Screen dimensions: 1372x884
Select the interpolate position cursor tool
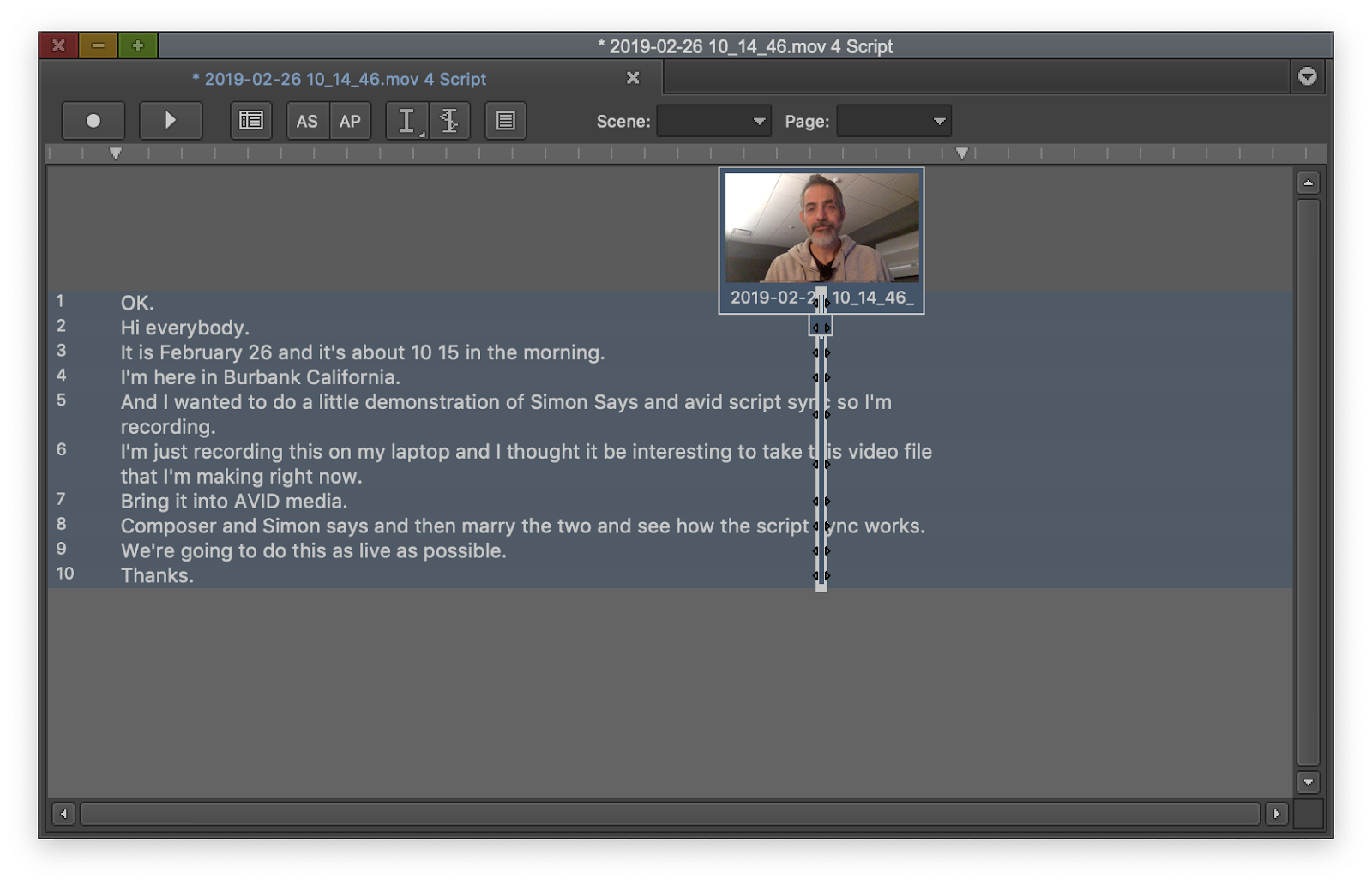click(x=448, y=120)
